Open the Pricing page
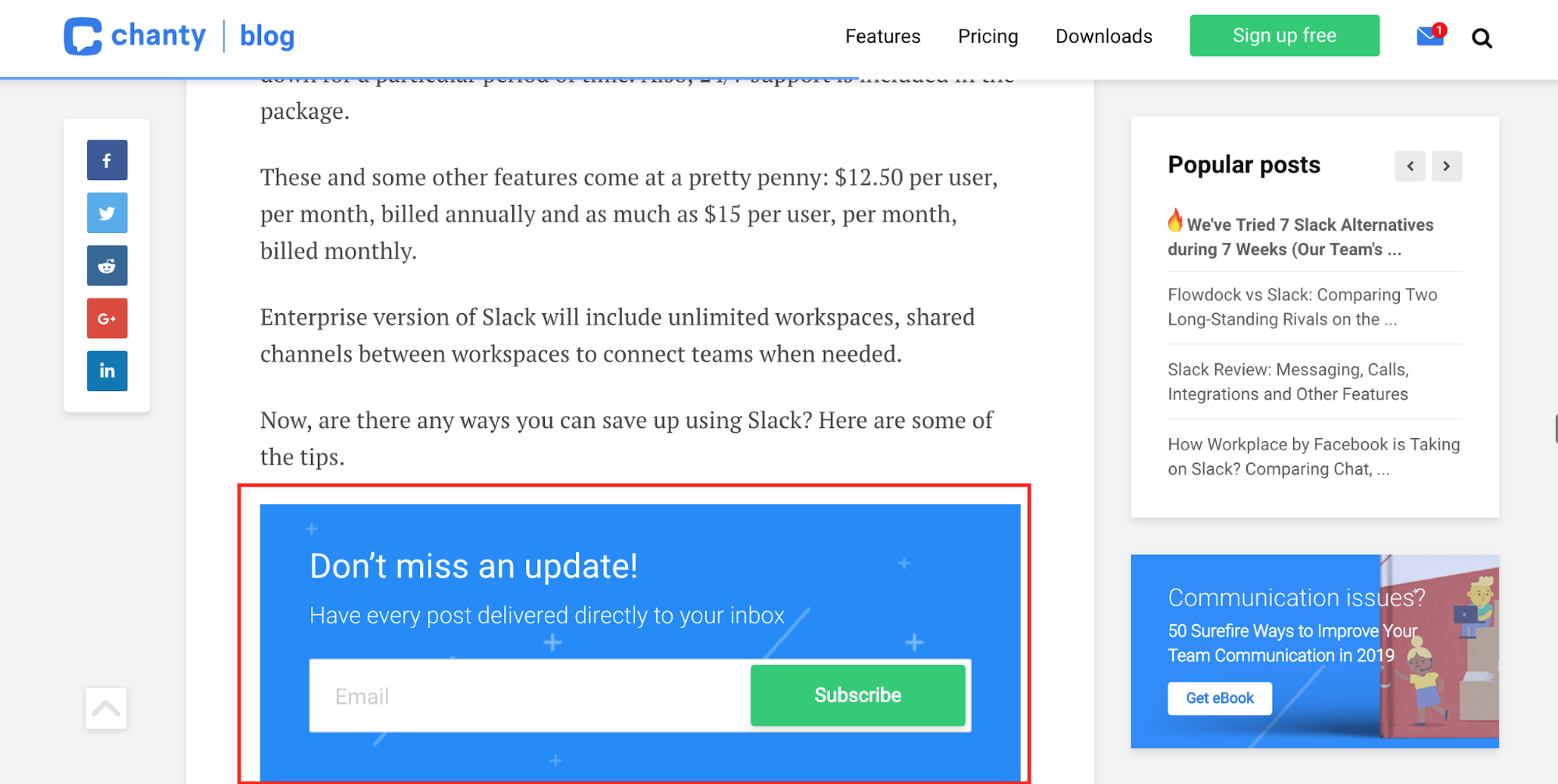Image resolution: width=1558 pixels, height=784 pixels. [987, 36]
